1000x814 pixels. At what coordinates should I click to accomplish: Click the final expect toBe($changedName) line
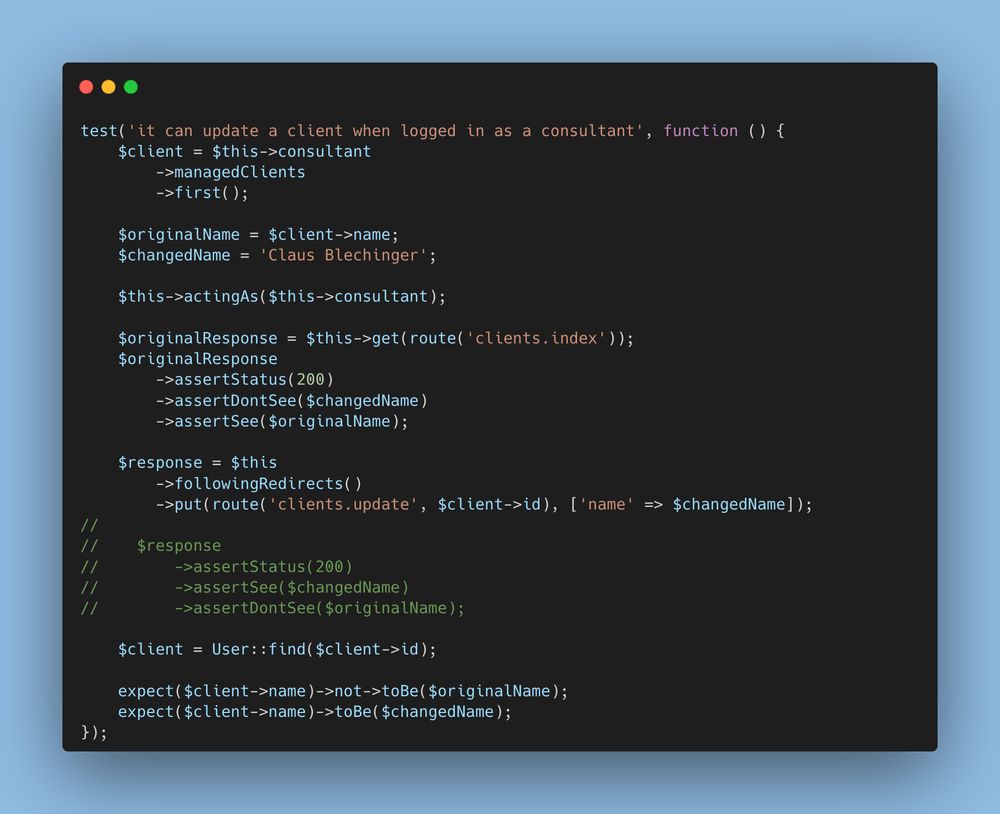point(315,712)
